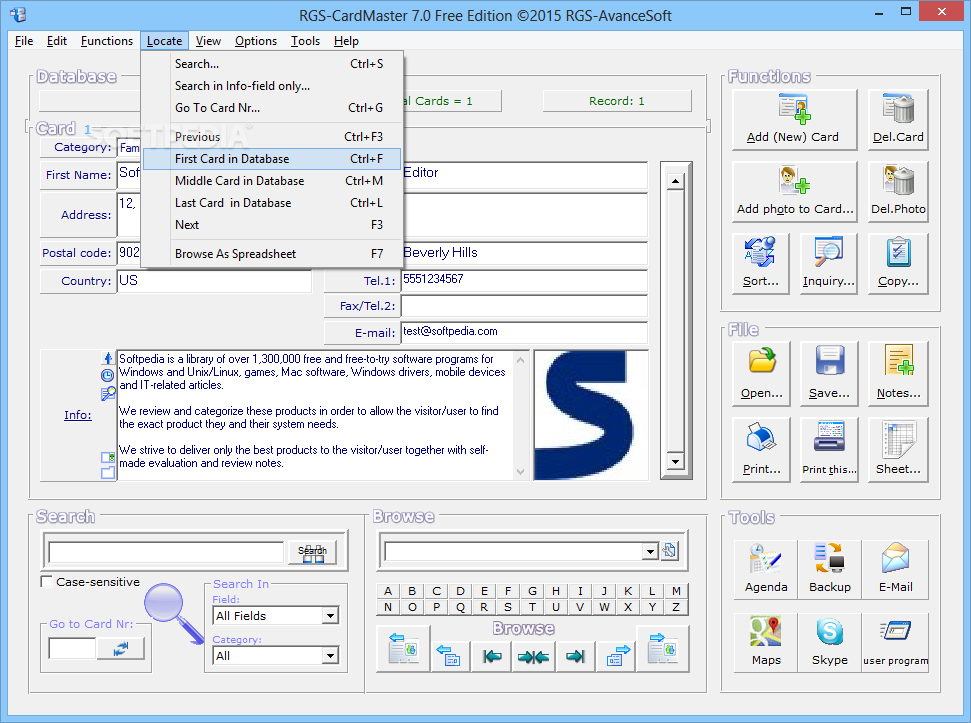Browse cards starting with letter Z
This screenshot has width=971, height=723.
tap(676, 607)
